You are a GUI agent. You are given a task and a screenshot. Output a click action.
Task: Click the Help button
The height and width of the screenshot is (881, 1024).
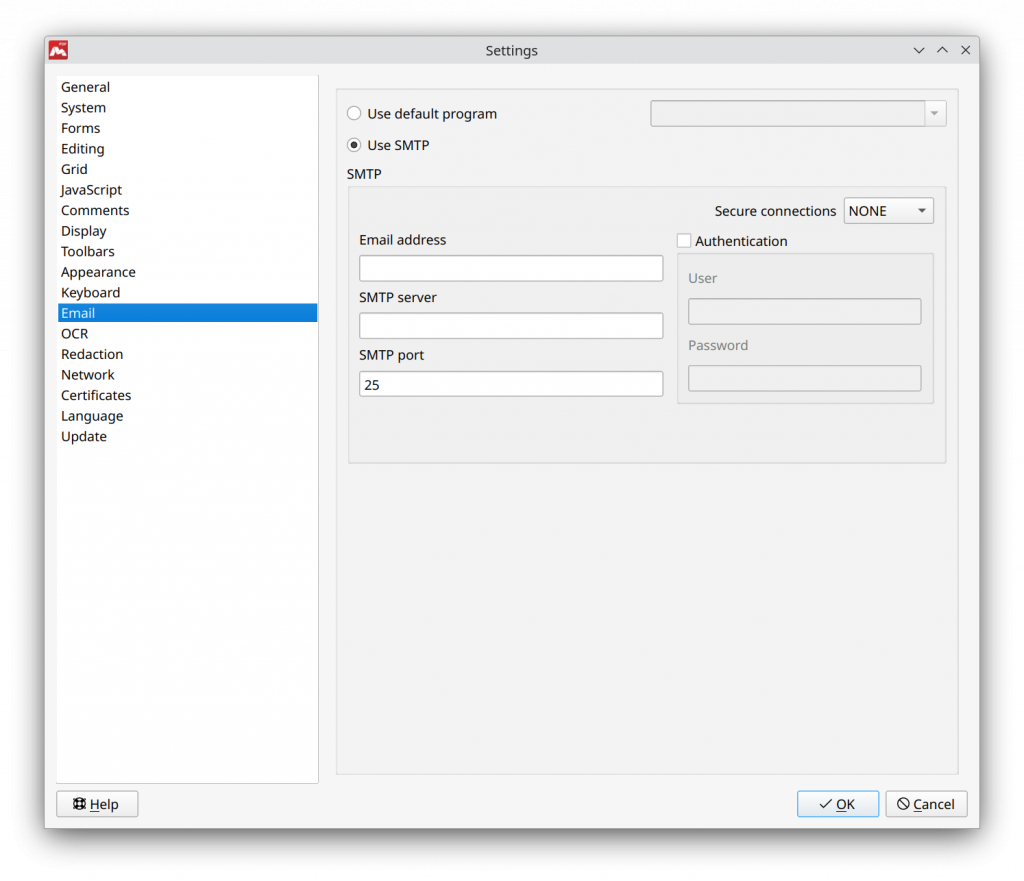click(x=96, y=803)
